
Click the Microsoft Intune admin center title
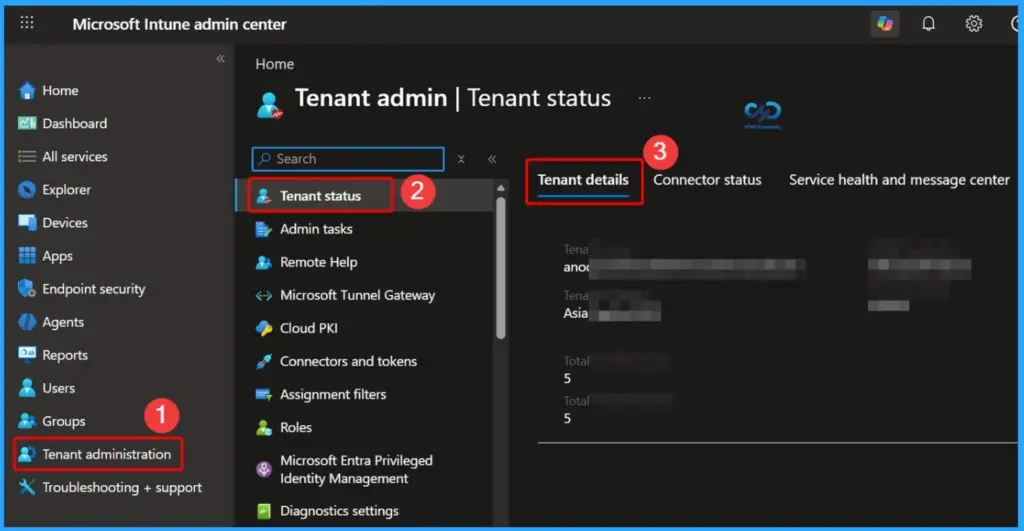tap(179, 24)
